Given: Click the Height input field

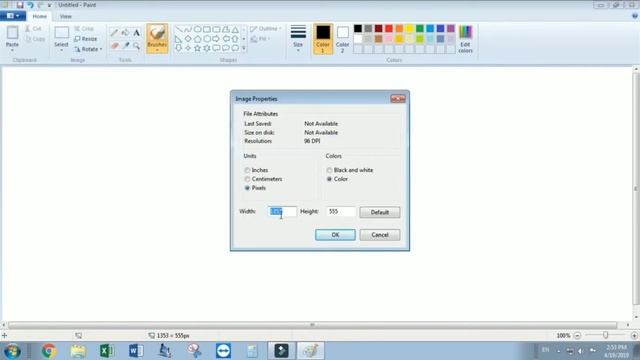Looking at the screenshot, I should click(x=341, y=211).
